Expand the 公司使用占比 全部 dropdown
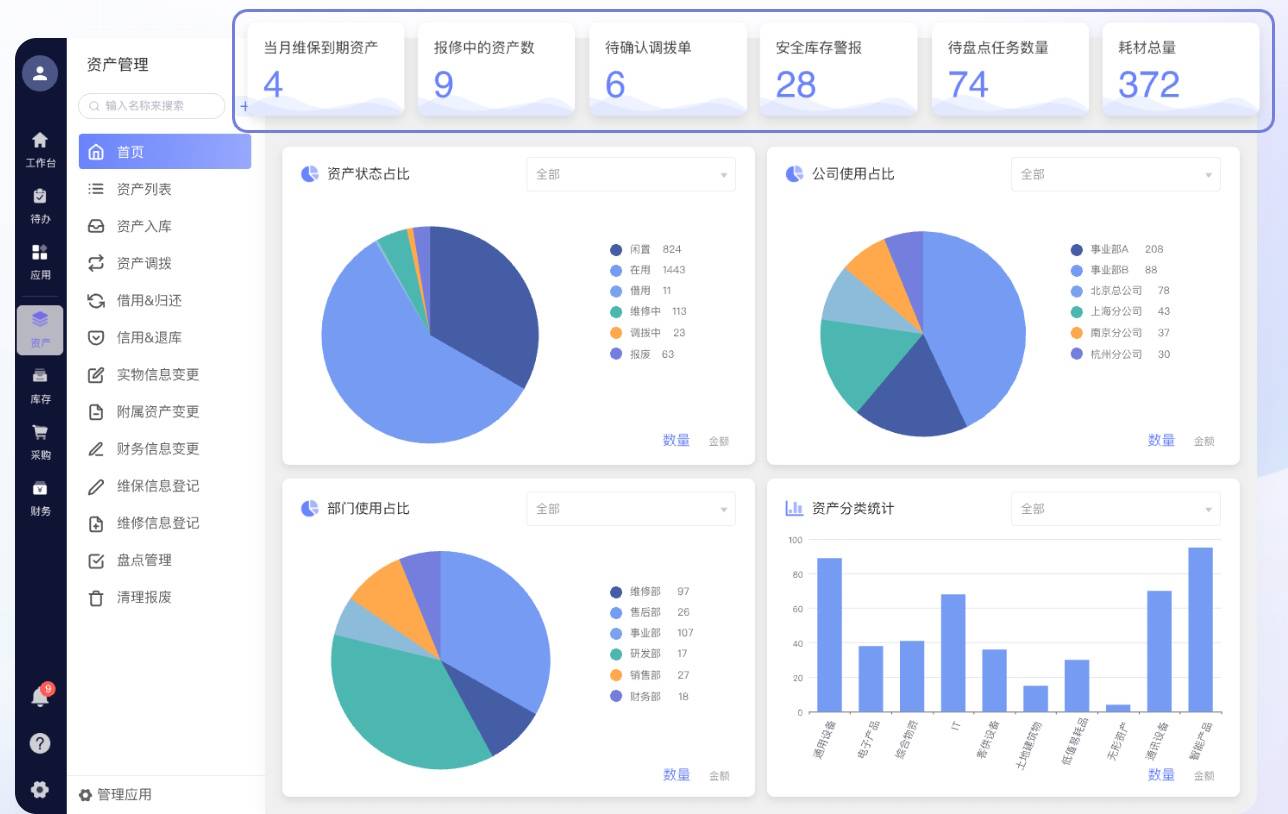The width and height of the screenshot is (1288, 814). pos(1115,174)
